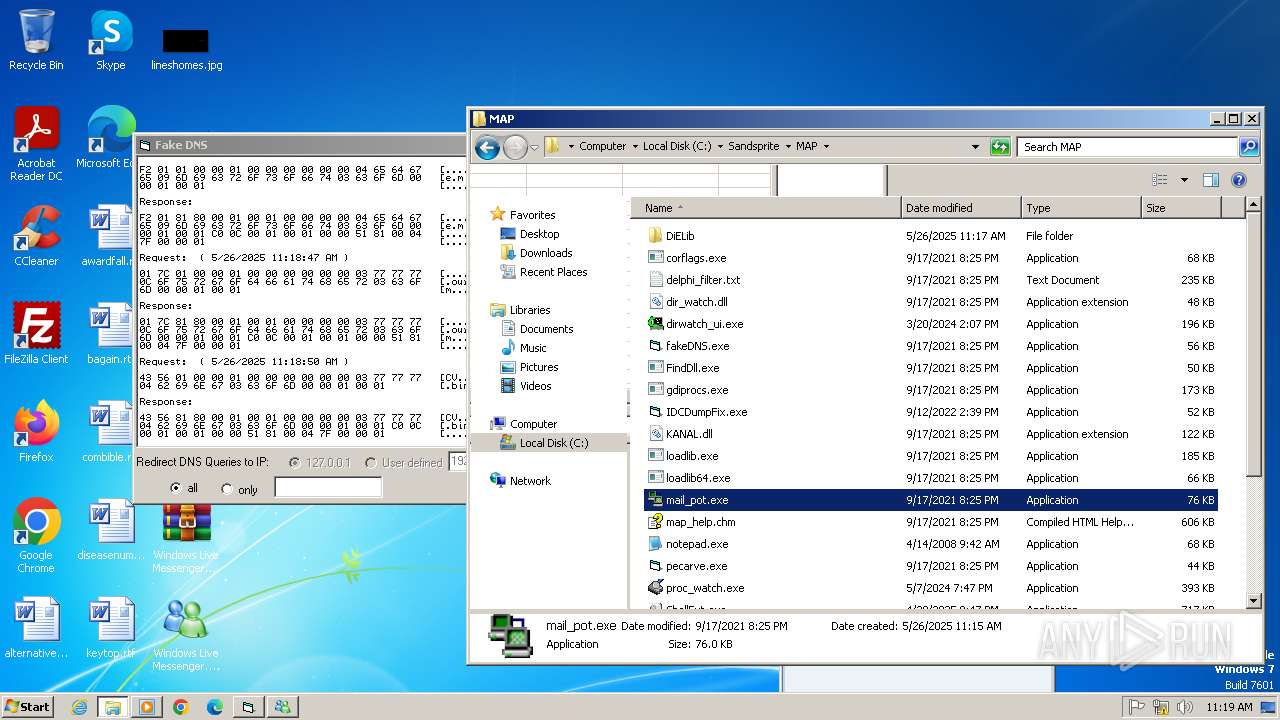Sort files by Date modified column
The image size is (1280, 720).
pyautogui.click(x=961, y=208)
